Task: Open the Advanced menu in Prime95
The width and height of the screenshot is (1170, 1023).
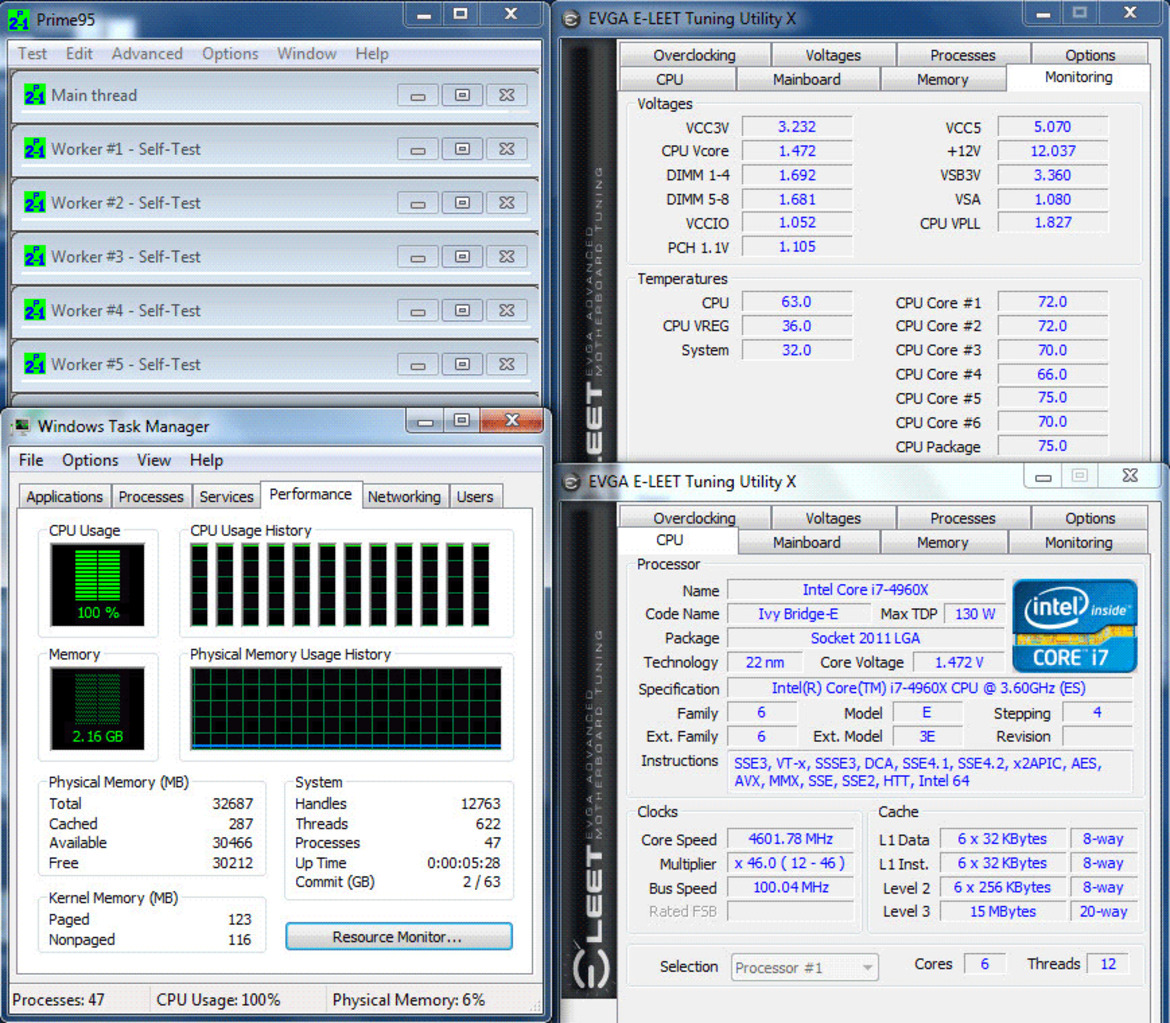Action: (147, 54)
